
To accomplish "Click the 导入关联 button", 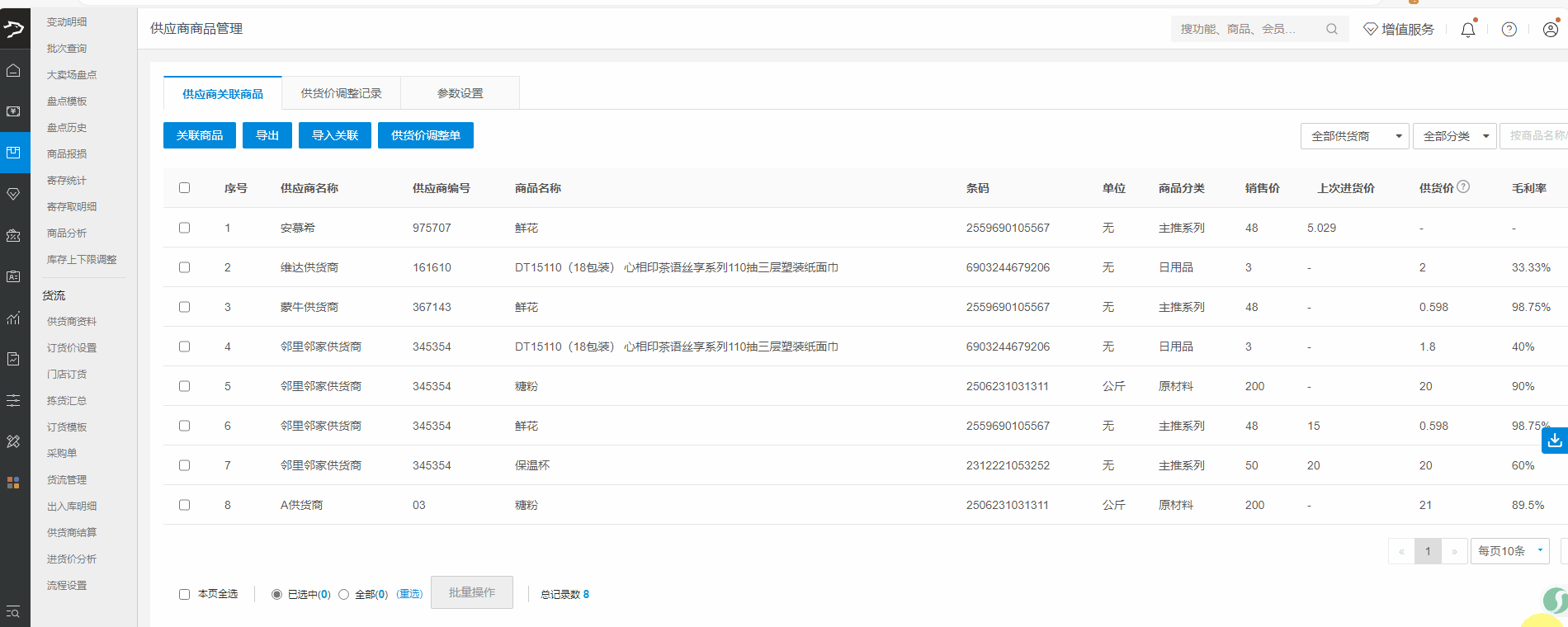I will pos(335,135).
